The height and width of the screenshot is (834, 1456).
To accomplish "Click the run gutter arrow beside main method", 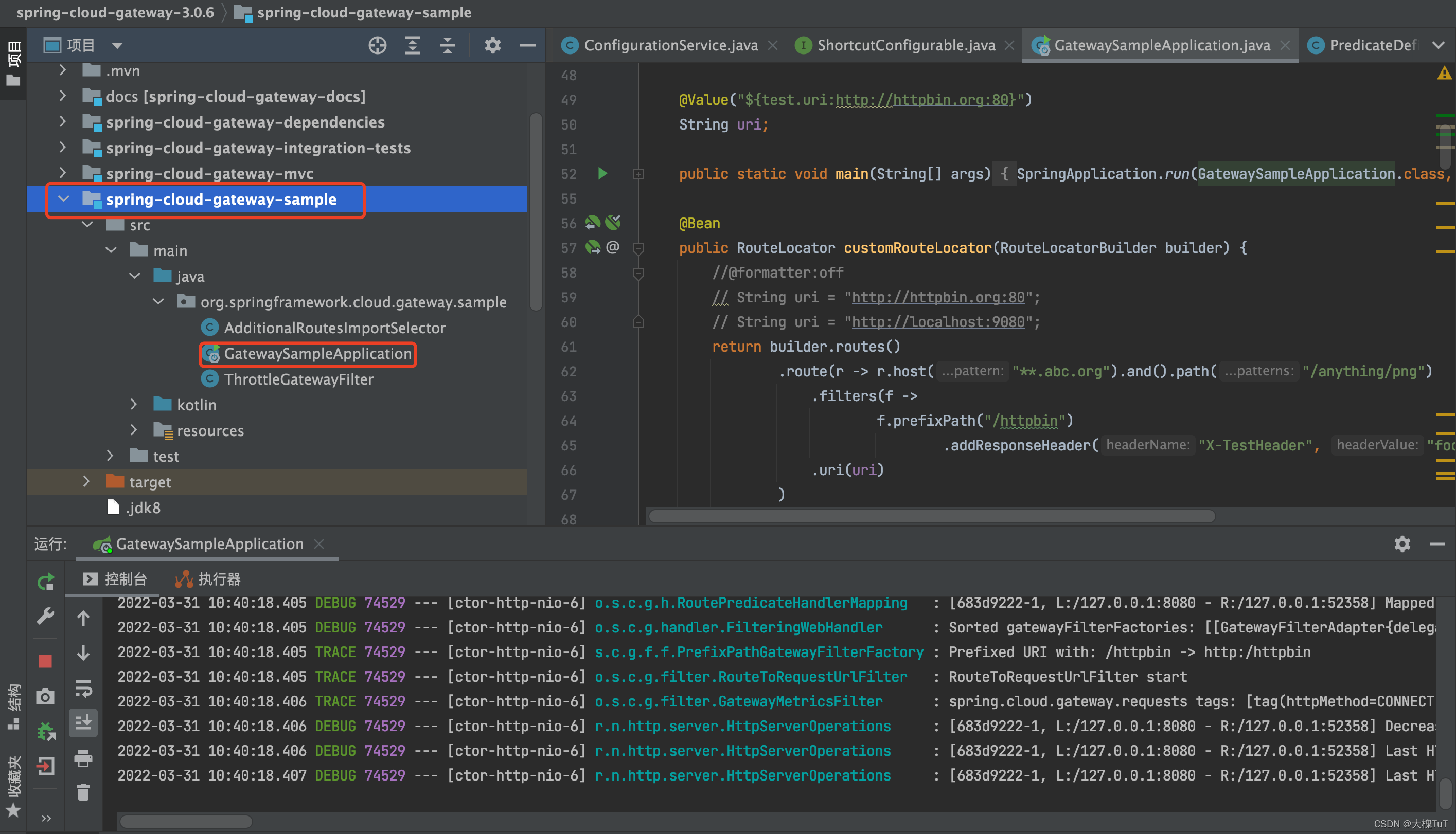I will [602, 174].
